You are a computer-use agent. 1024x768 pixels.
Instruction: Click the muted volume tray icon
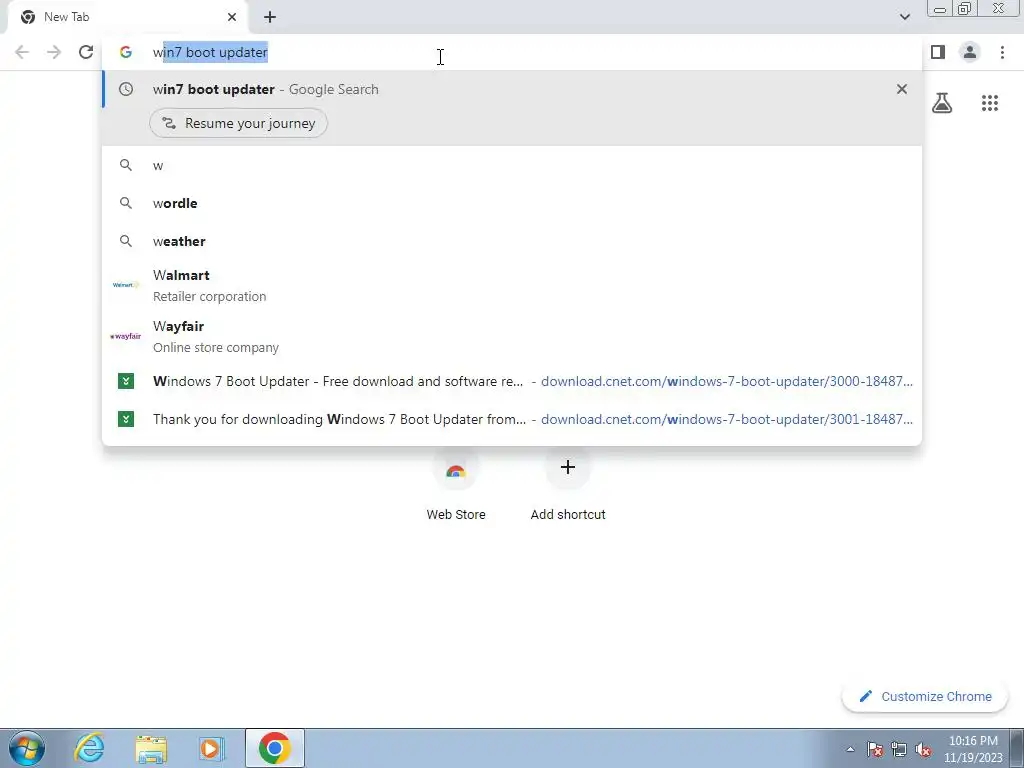pyautogui.click(x=923, y=749)
